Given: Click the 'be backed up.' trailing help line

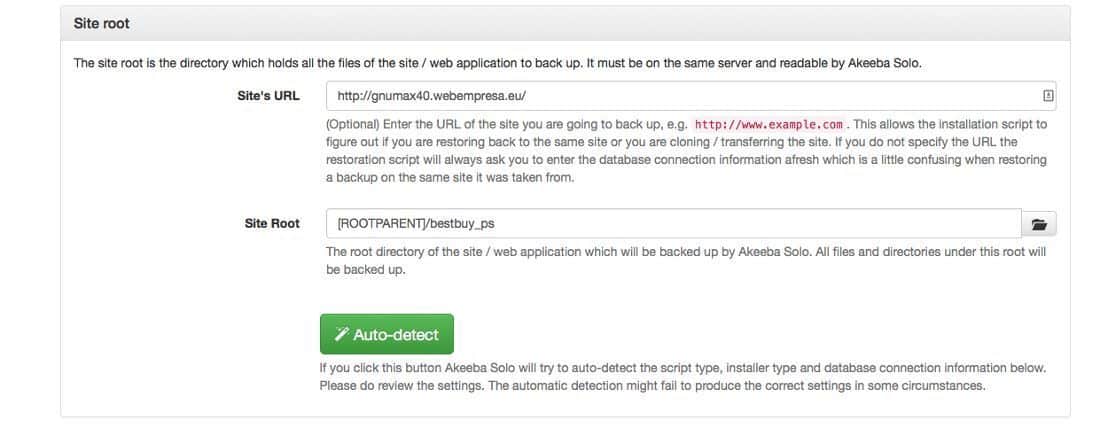Looking at the screenshot, I should (365, 269).
